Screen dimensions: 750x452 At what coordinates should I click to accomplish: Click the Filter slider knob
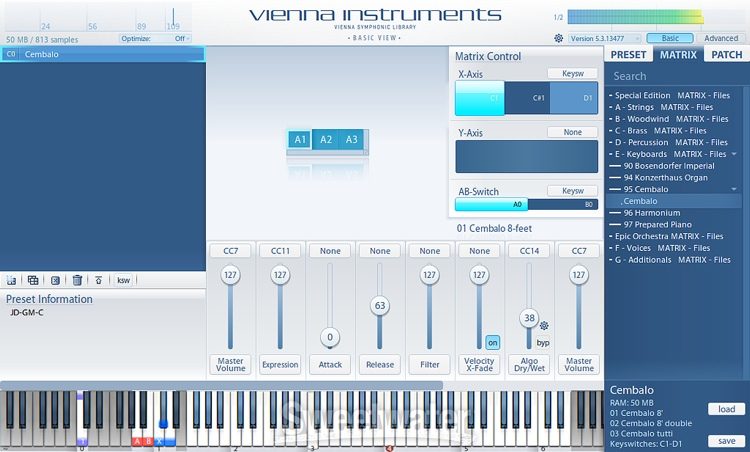(x=430, y=275)
